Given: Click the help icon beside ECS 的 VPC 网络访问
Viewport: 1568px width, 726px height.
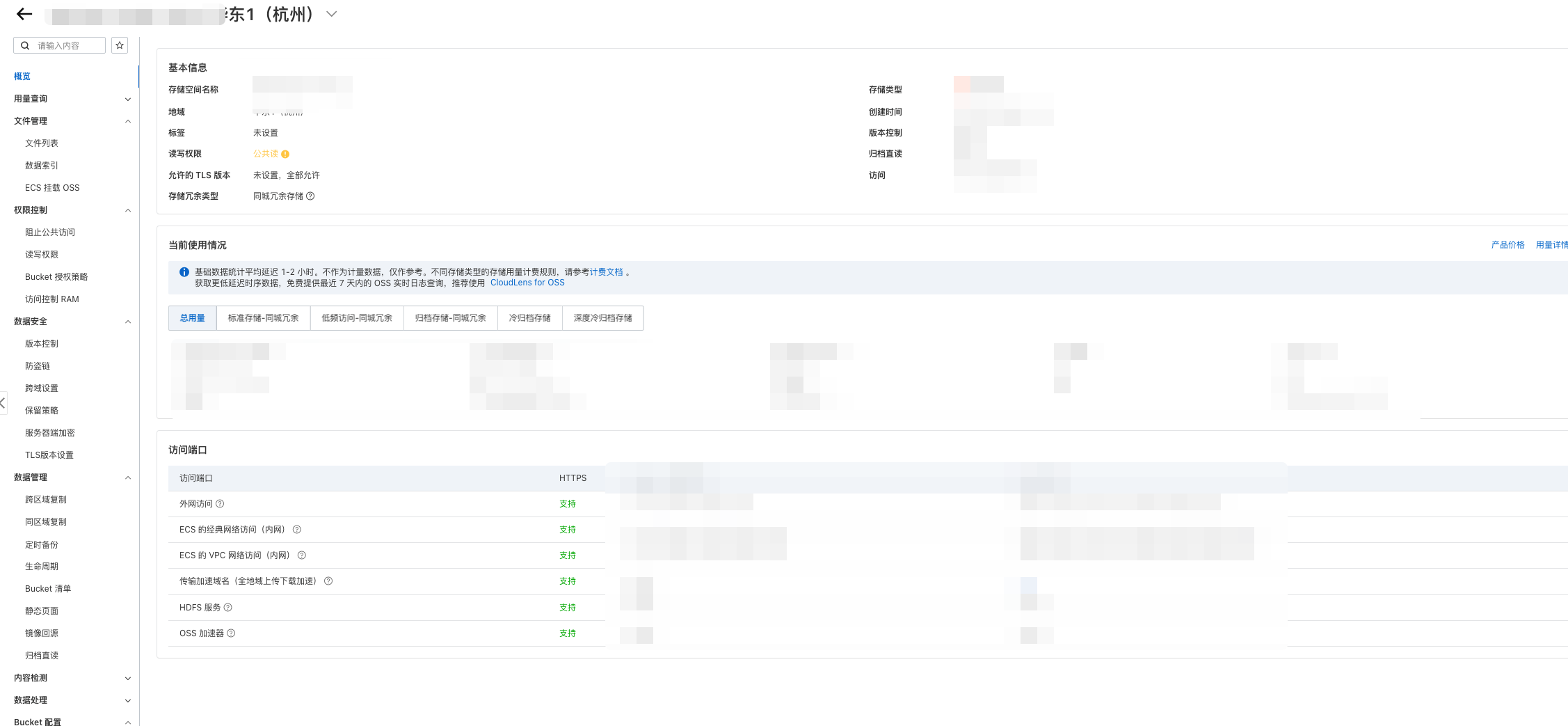Looking at the screenshot, I should point(302,555).
